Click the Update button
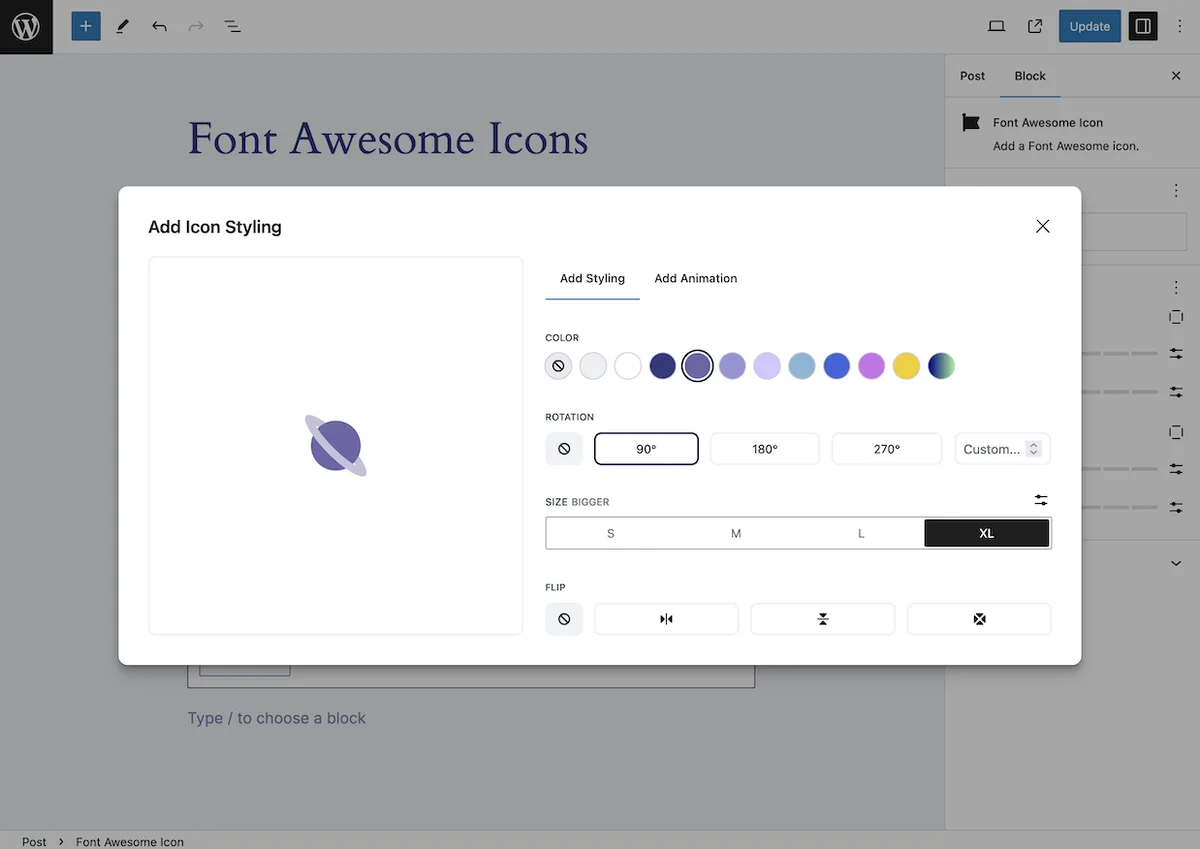1200x849 pixels. (x=1089, y=27)
